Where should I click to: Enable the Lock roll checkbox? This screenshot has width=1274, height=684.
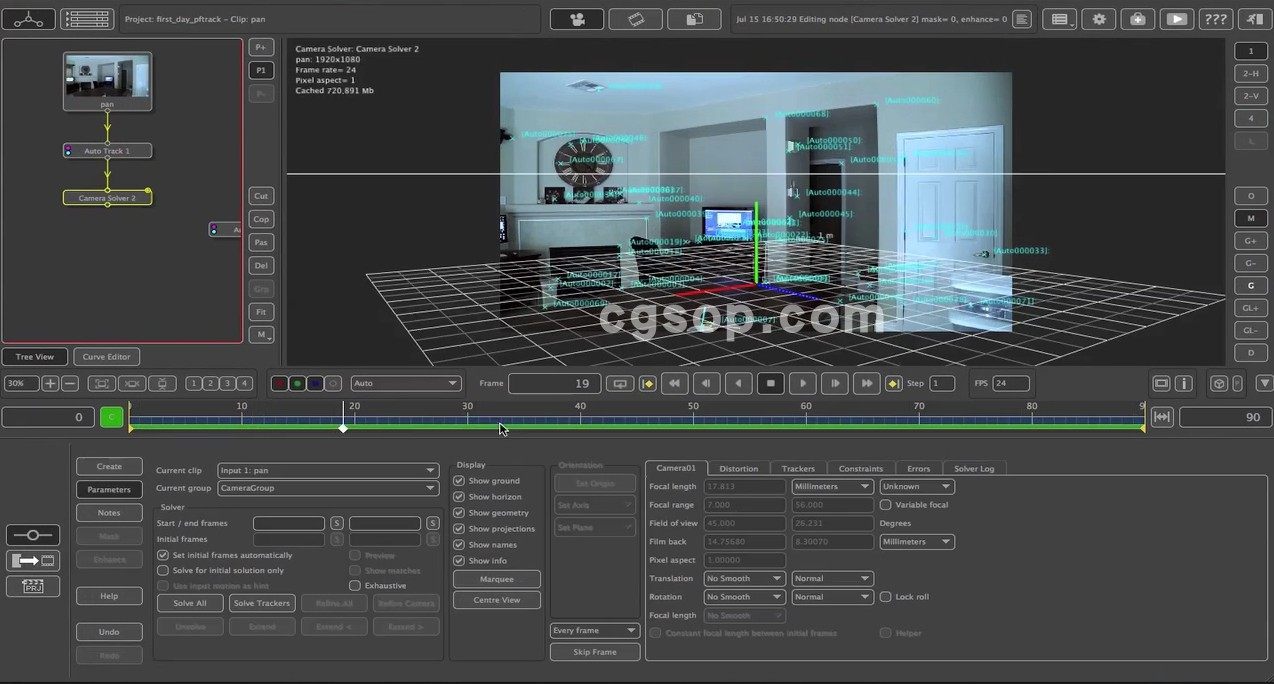coord(885,597)
